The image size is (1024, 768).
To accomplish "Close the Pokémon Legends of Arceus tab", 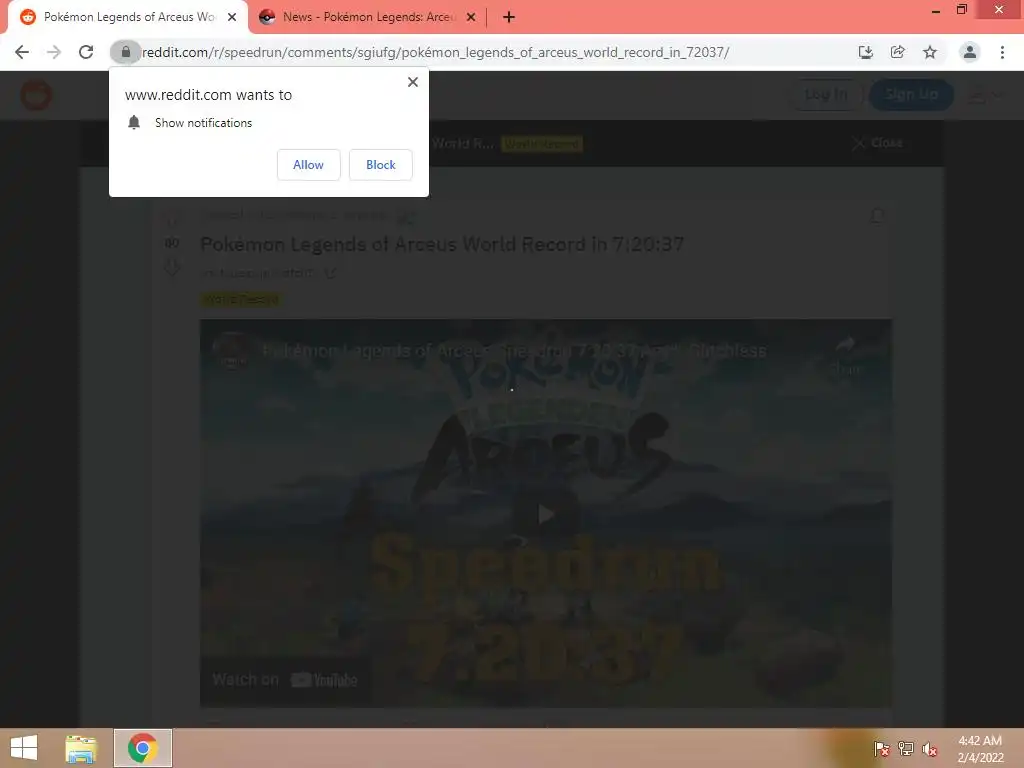I will point(232,17).
